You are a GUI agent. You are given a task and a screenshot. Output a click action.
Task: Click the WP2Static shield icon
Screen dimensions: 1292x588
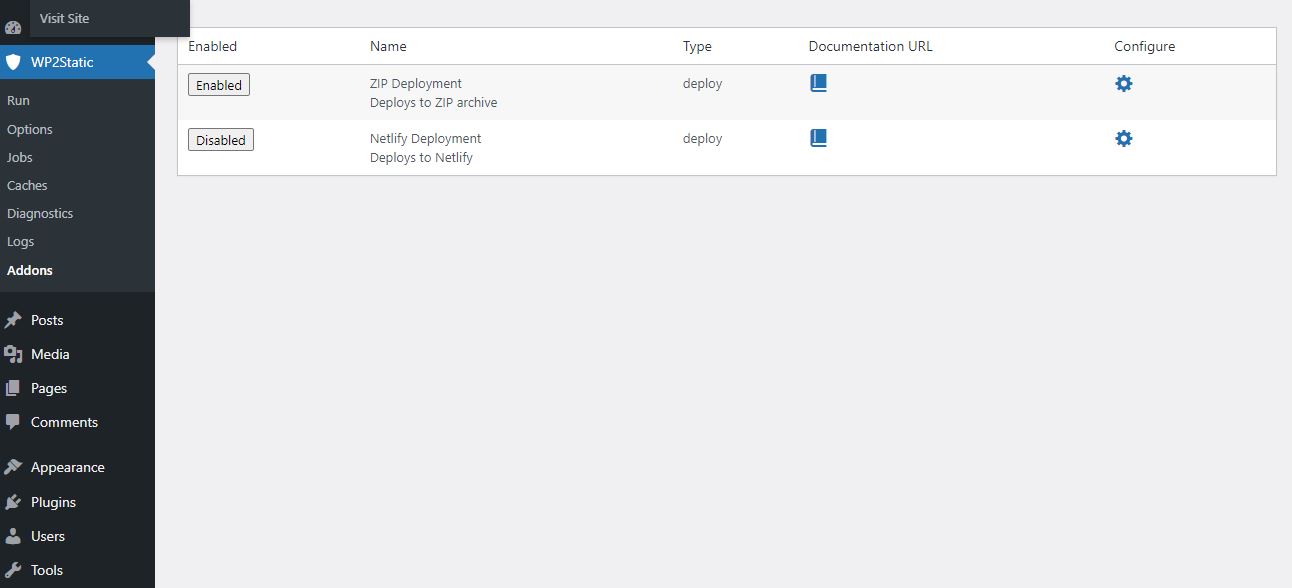(x=13, y=62)
